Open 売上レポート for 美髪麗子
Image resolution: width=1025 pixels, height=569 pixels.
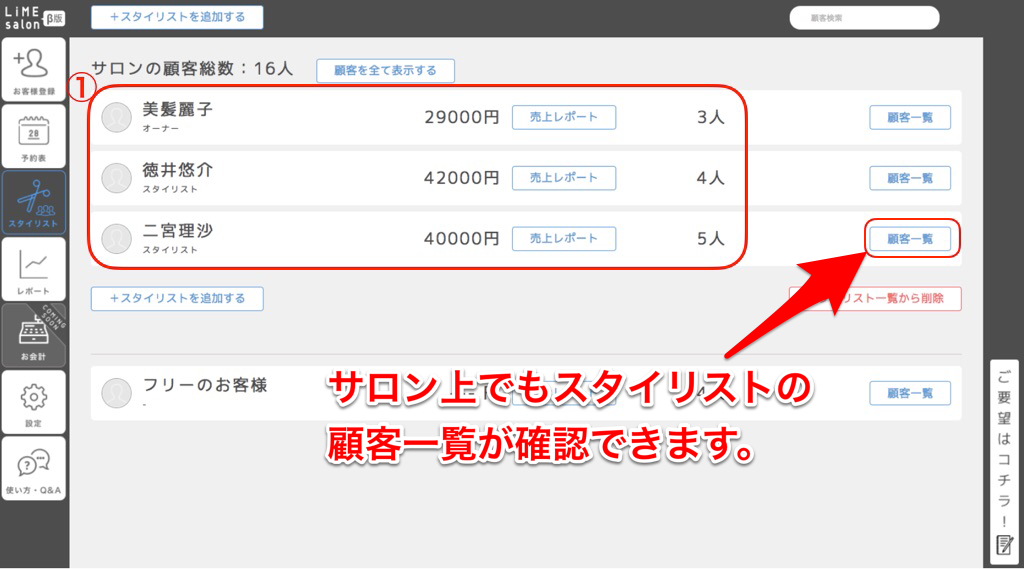click(x=564, y=117)
